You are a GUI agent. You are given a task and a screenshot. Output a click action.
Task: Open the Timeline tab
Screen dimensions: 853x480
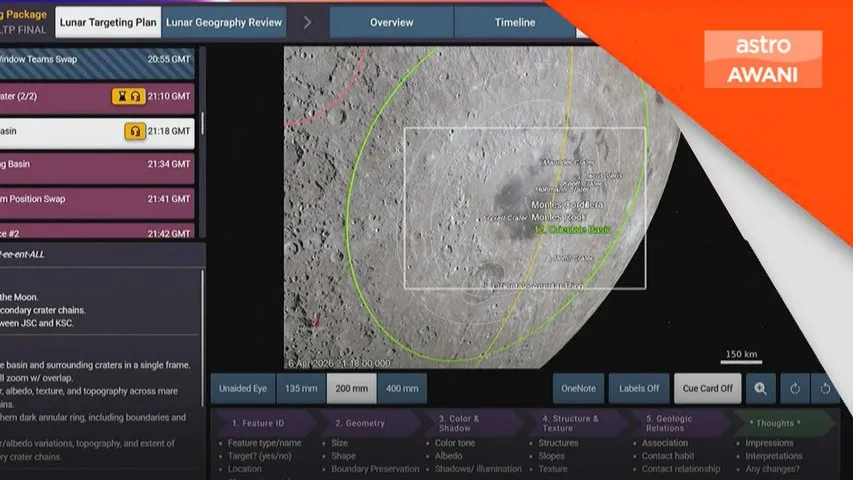click(515, 22)
